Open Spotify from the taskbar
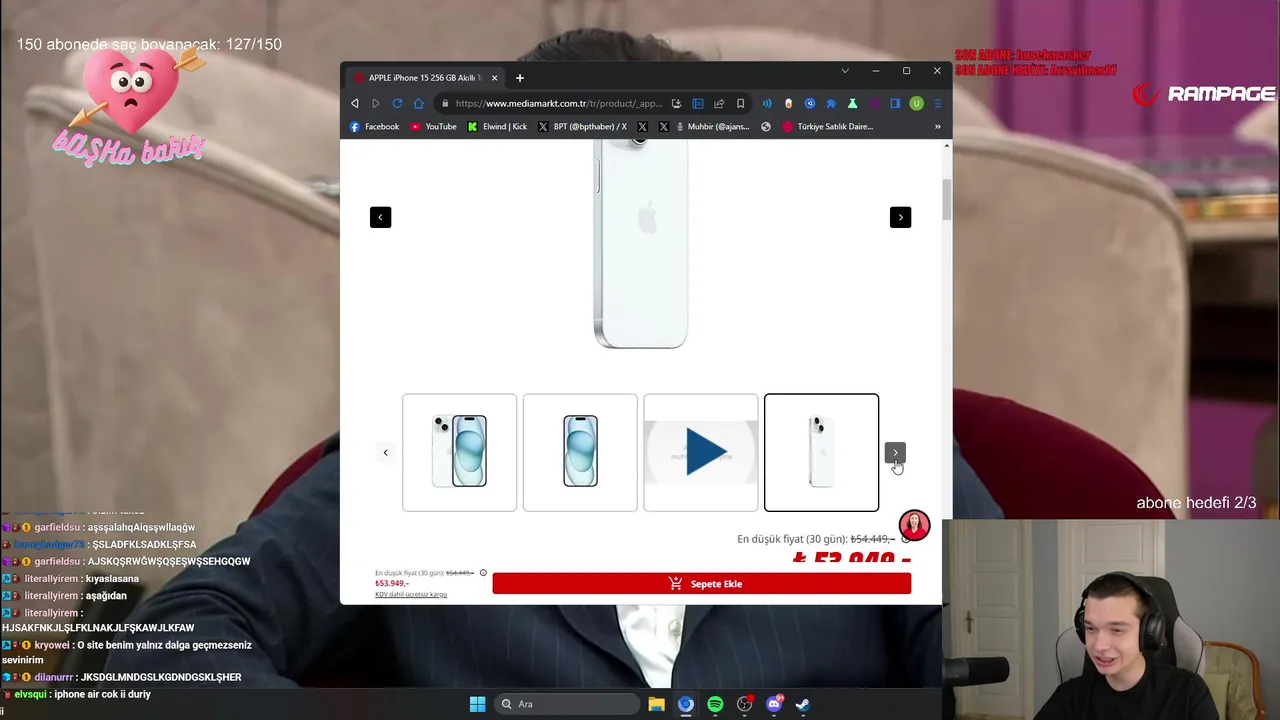Image resolution: width=1280 pixels, height=720 pixels. pyautogui.click(x=715, y=704)
